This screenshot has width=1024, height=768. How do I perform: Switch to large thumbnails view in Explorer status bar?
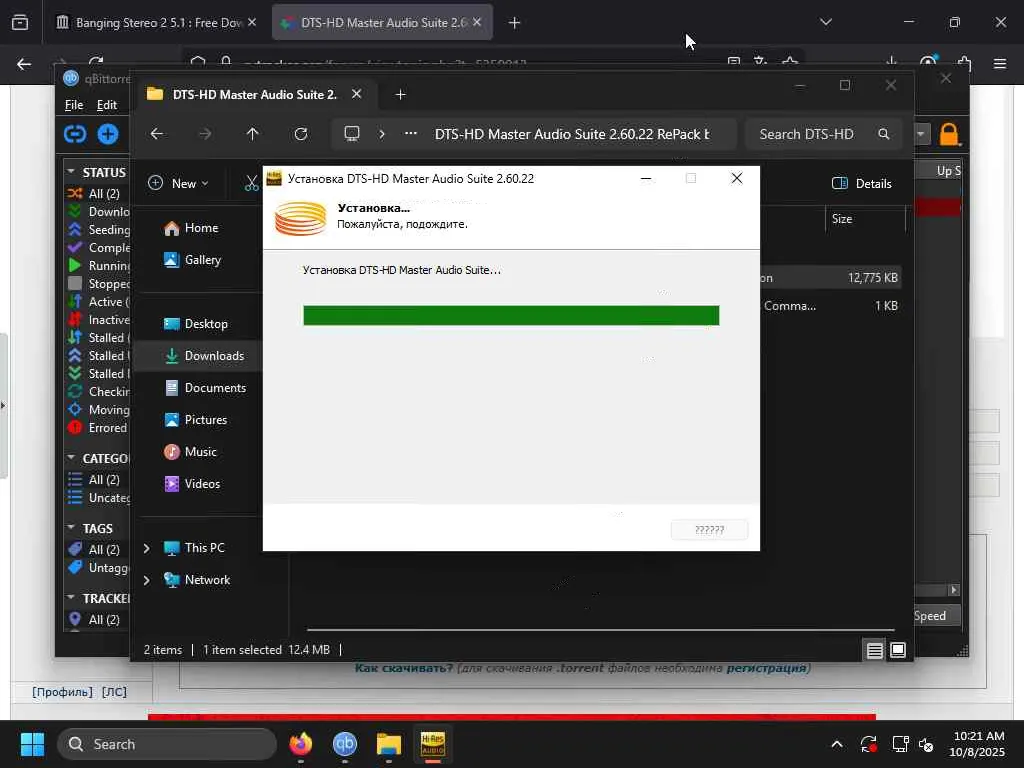tap(898, 650)
